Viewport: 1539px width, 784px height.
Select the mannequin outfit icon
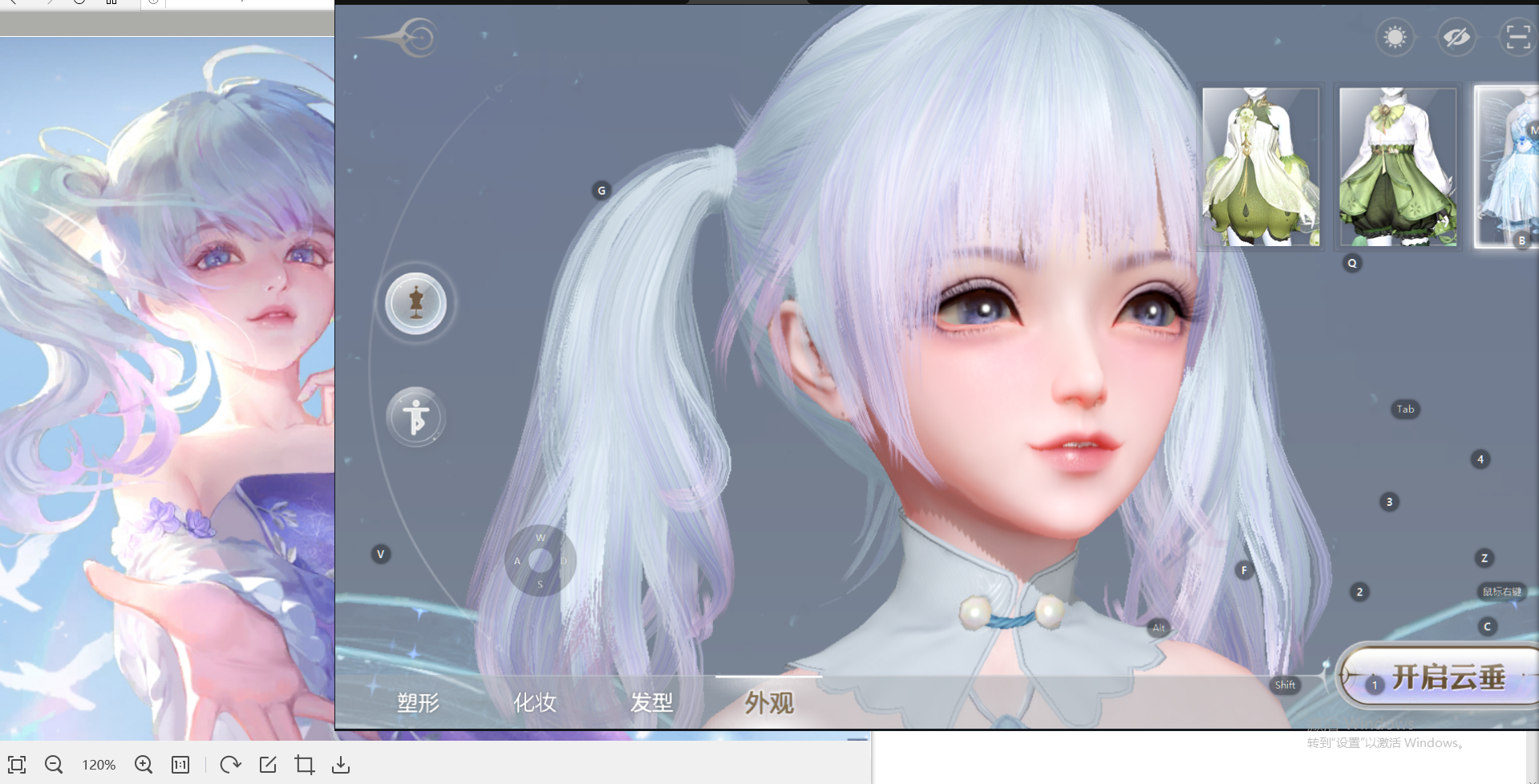[x=415, y=303]
